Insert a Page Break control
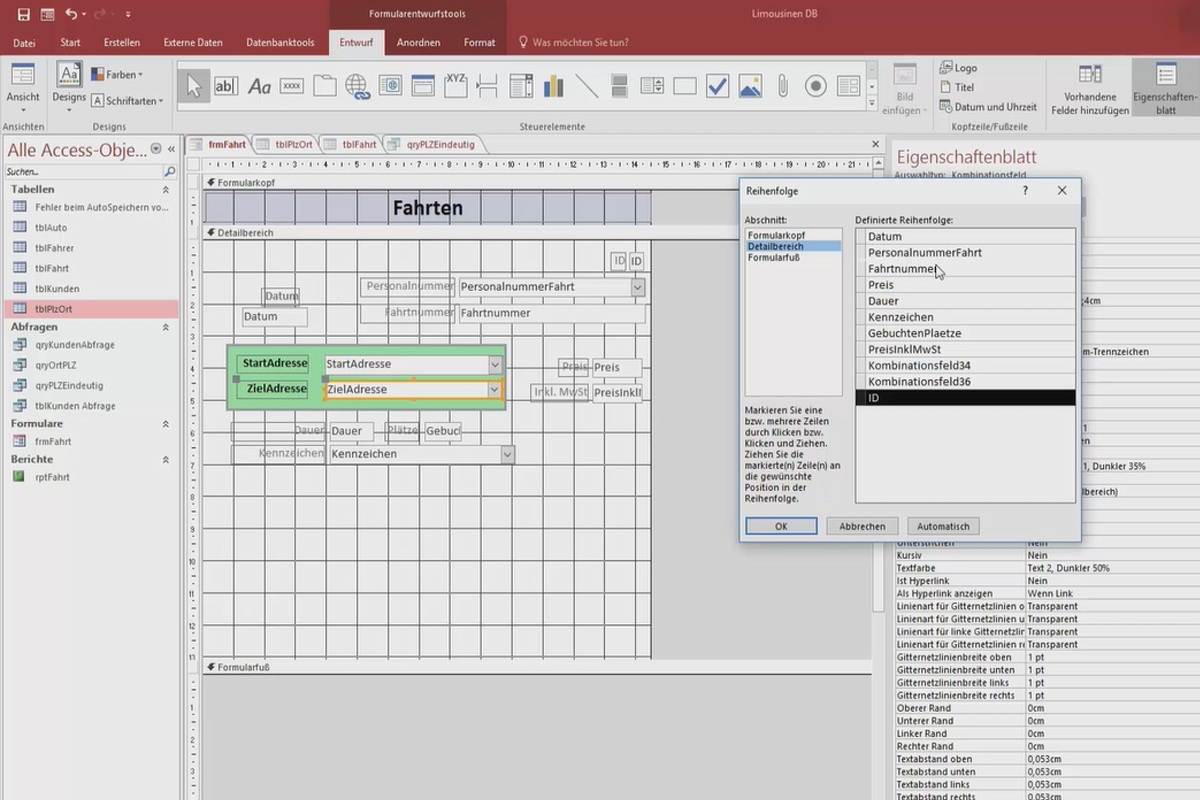 point(488,87)
